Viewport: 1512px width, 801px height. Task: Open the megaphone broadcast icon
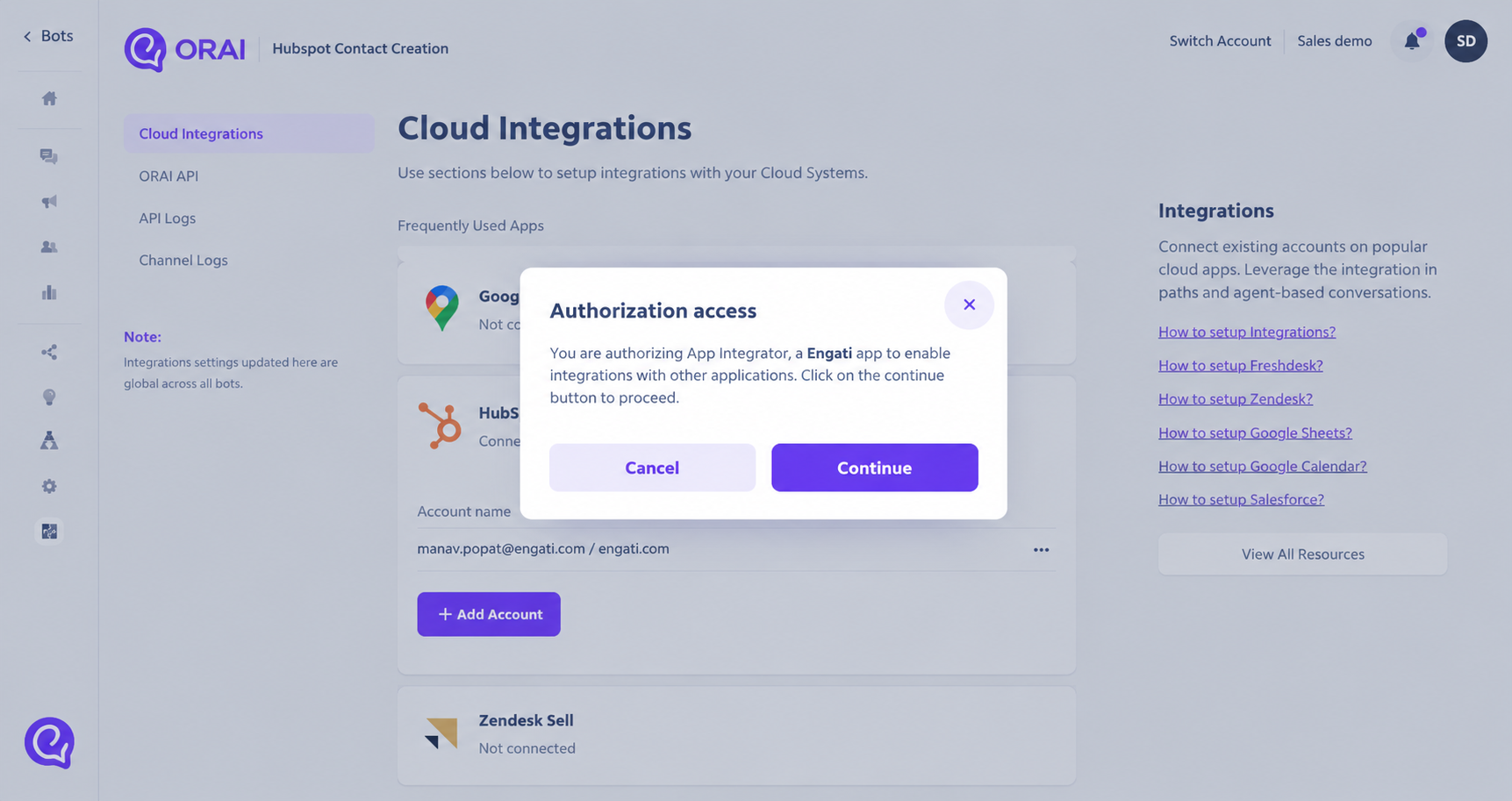pyautogui.click(x=49, y=202)
